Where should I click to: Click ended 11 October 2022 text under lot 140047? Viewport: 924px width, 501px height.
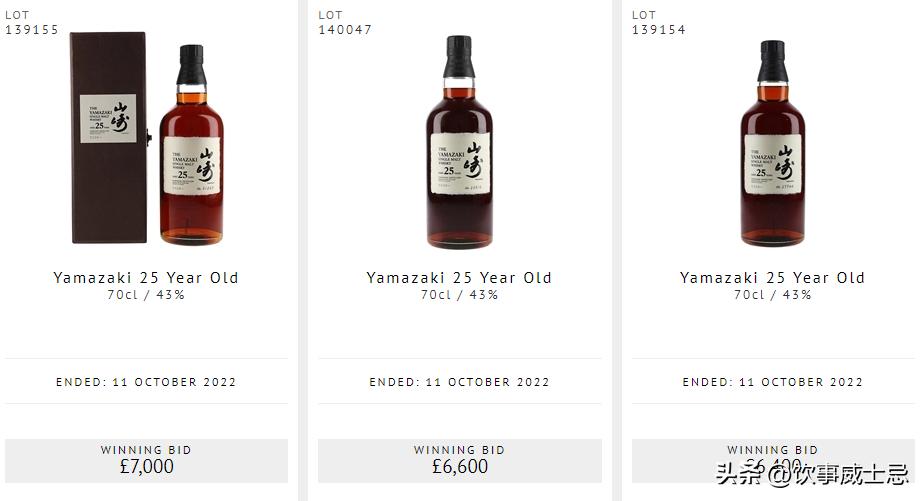pyautogui.click(x=460, y=382)
